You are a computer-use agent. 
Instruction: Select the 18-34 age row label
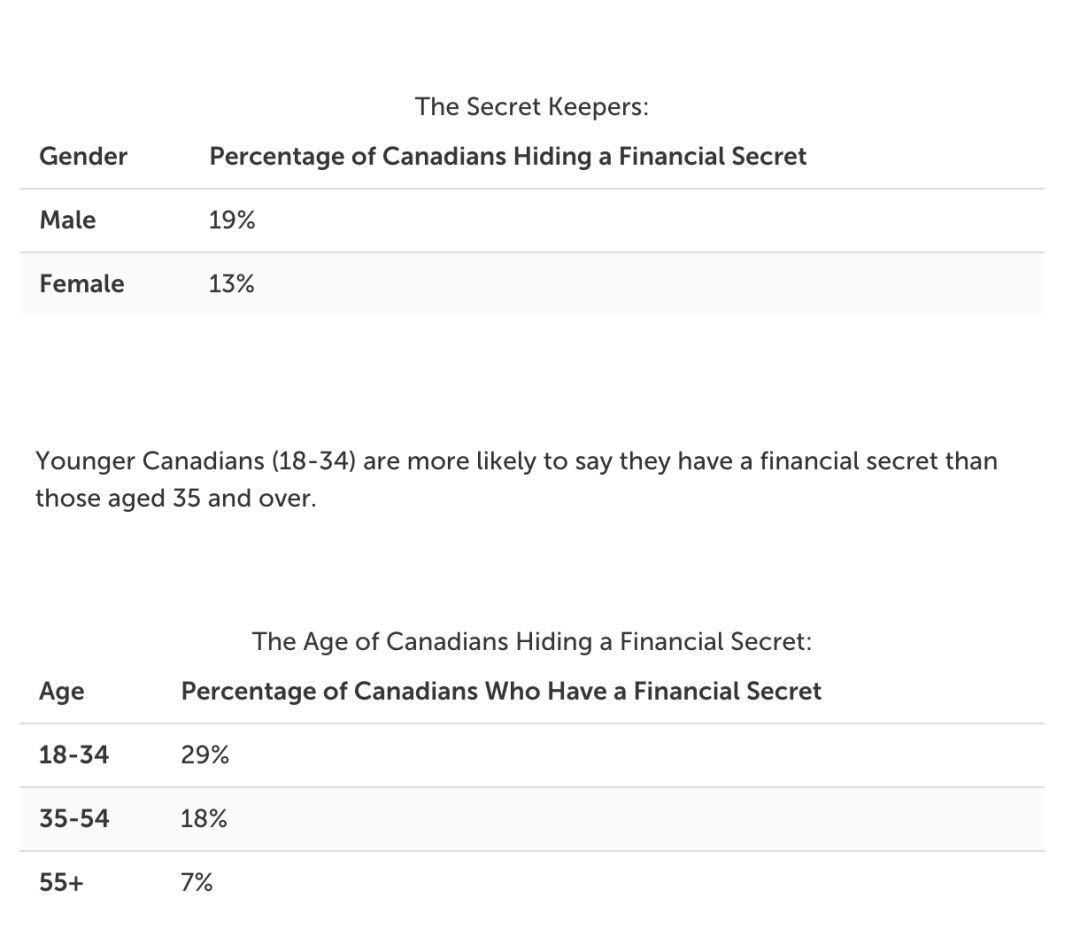click(x=74, y=755)
